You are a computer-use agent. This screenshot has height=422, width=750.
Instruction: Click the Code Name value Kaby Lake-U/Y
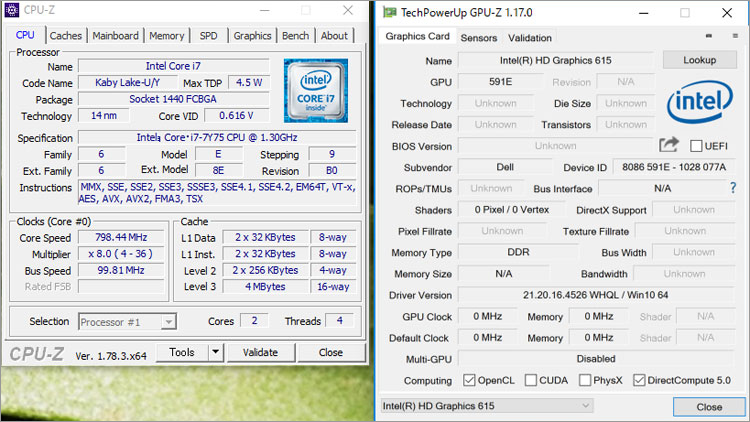[x=127, y=83]
